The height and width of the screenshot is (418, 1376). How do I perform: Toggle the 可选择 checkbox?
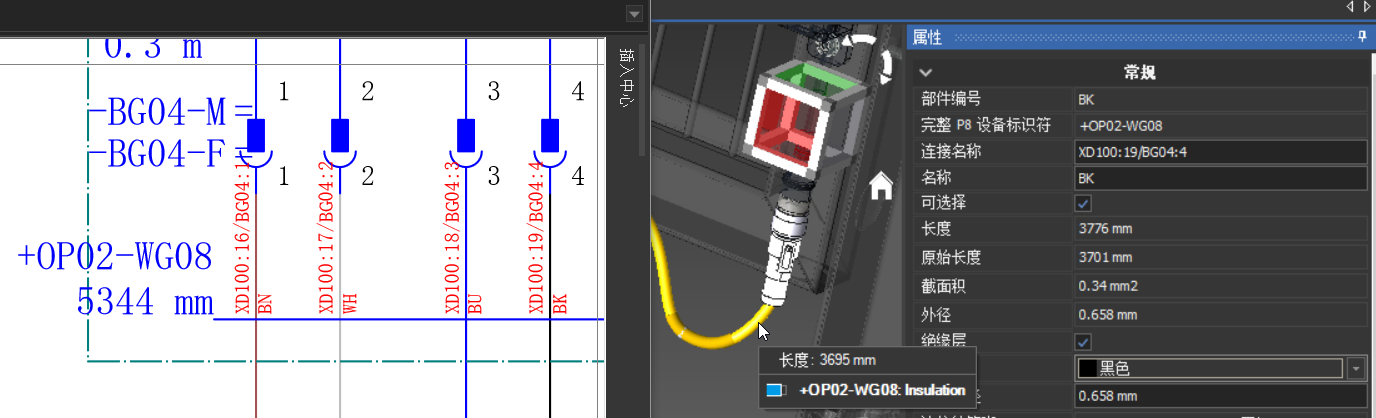pos(1083,203)
